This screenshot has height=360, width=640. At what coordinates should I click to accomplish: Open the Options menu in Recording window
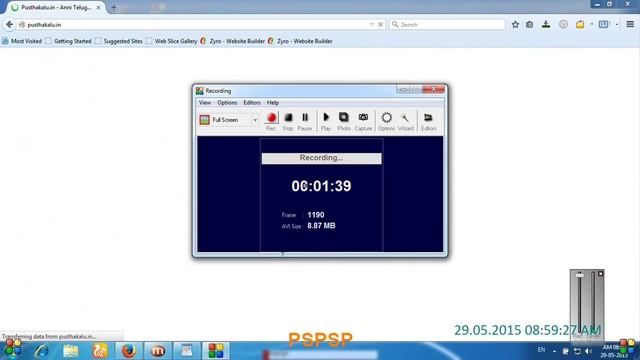coord(227,103)
